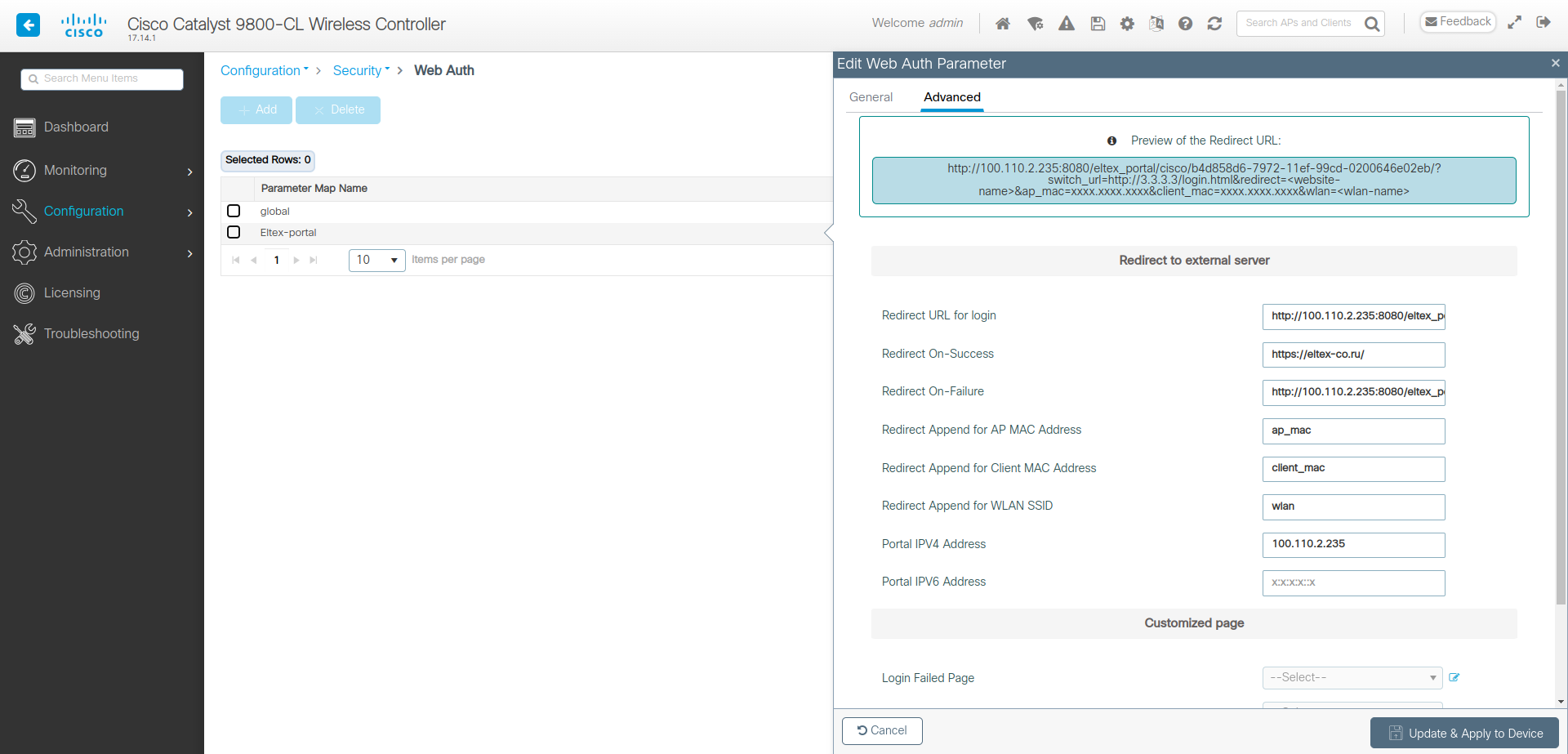Send feedback via the Feedback button
The width and height of the screenshot is (1568, 754).
(1458, 22)
